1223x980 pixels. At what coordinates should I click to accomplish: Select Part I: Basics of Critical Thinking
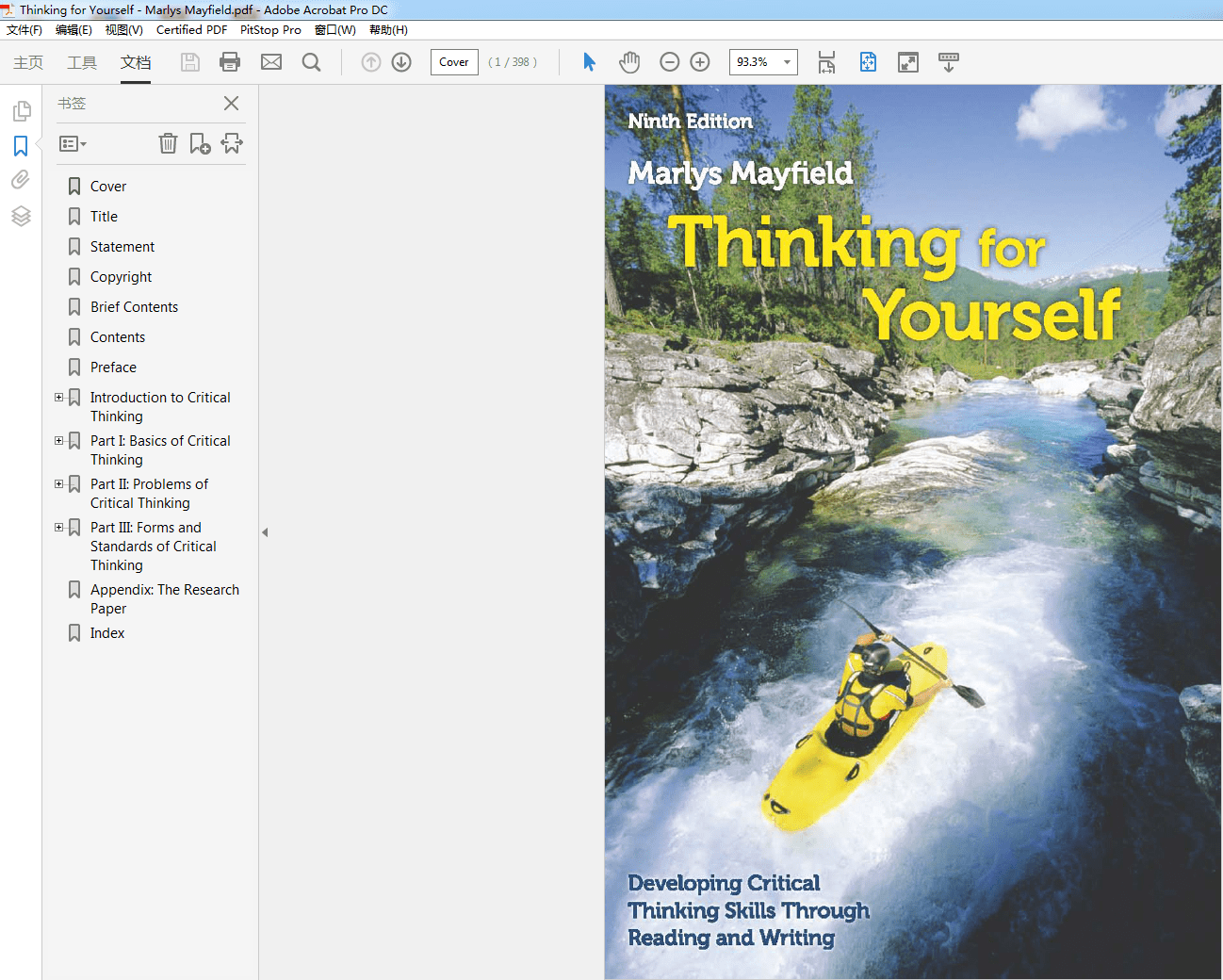160,450
